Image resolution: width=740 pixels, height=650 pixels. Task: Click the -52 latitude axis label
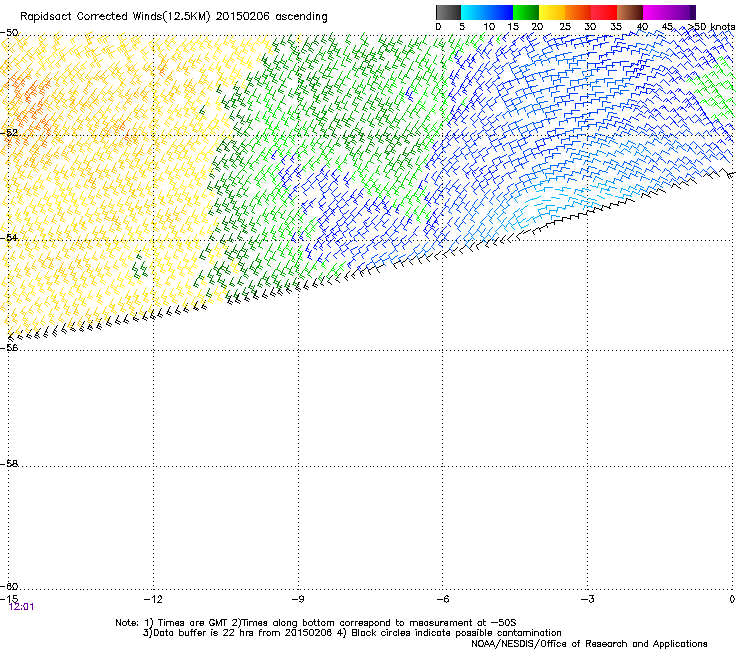coord(9,133)
